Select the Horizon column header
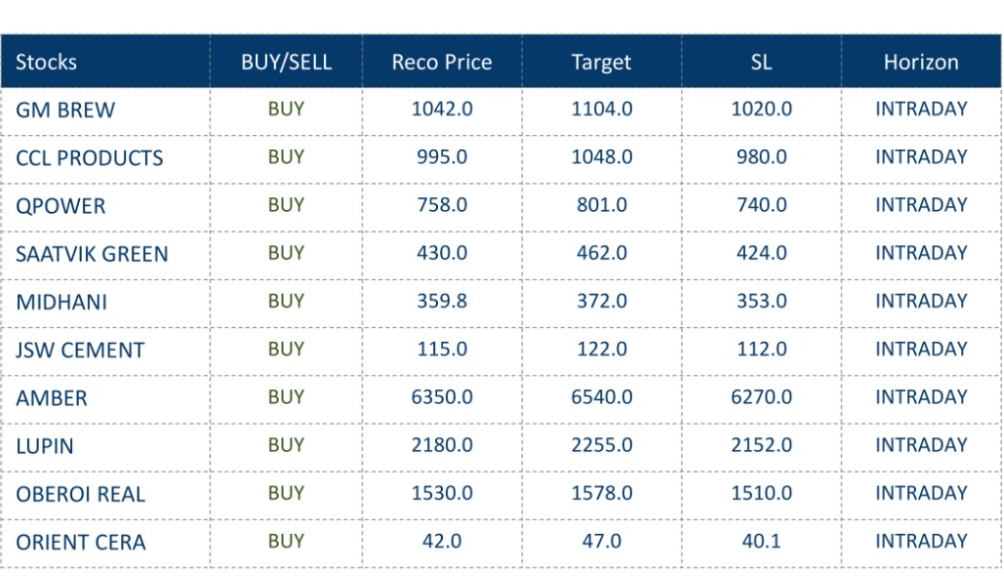 921,62
